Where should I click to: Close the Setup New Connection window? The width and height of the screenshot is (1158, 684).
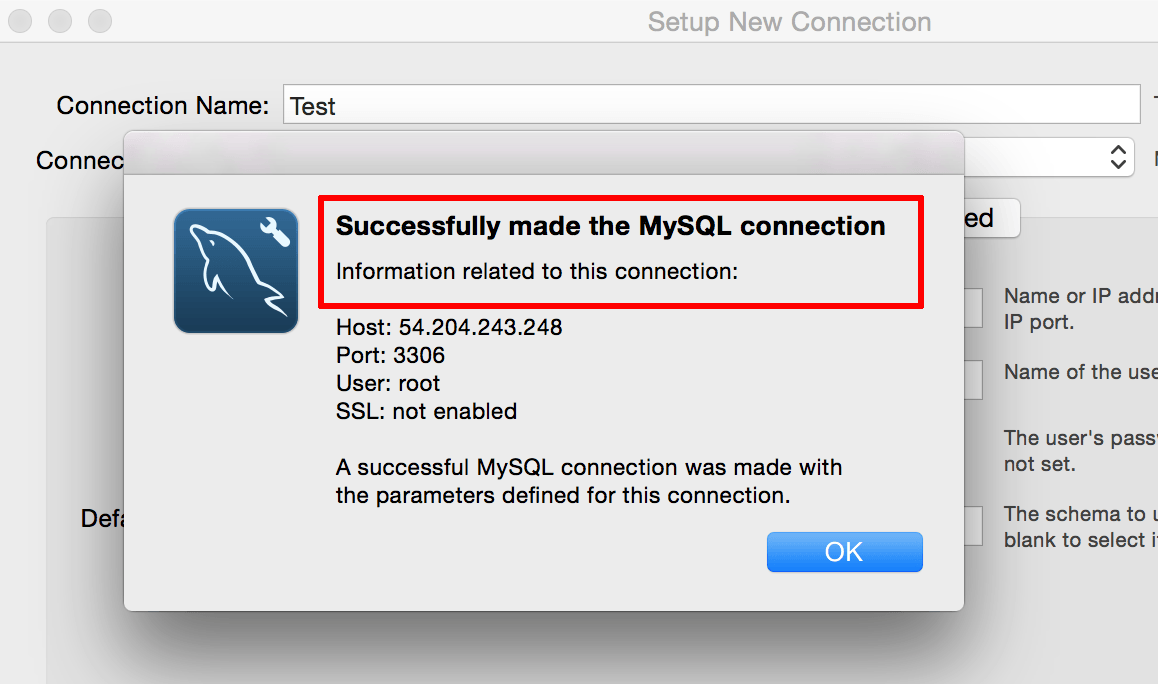(20, 21)
